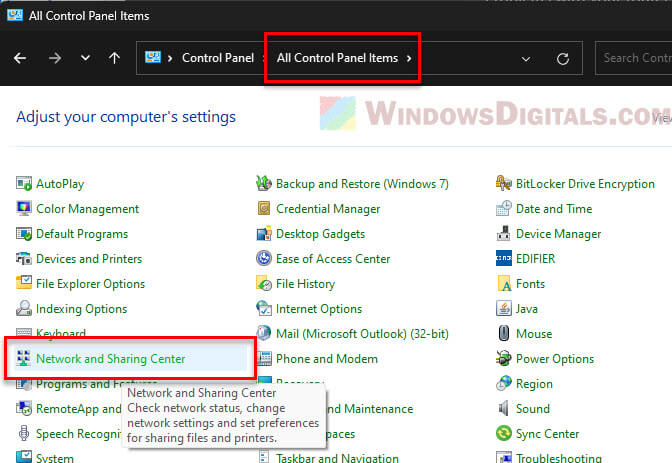The width and height of the screenshot is (672, 463).
Task: Click the Phone and Modem icon
Action: (264, 358)
